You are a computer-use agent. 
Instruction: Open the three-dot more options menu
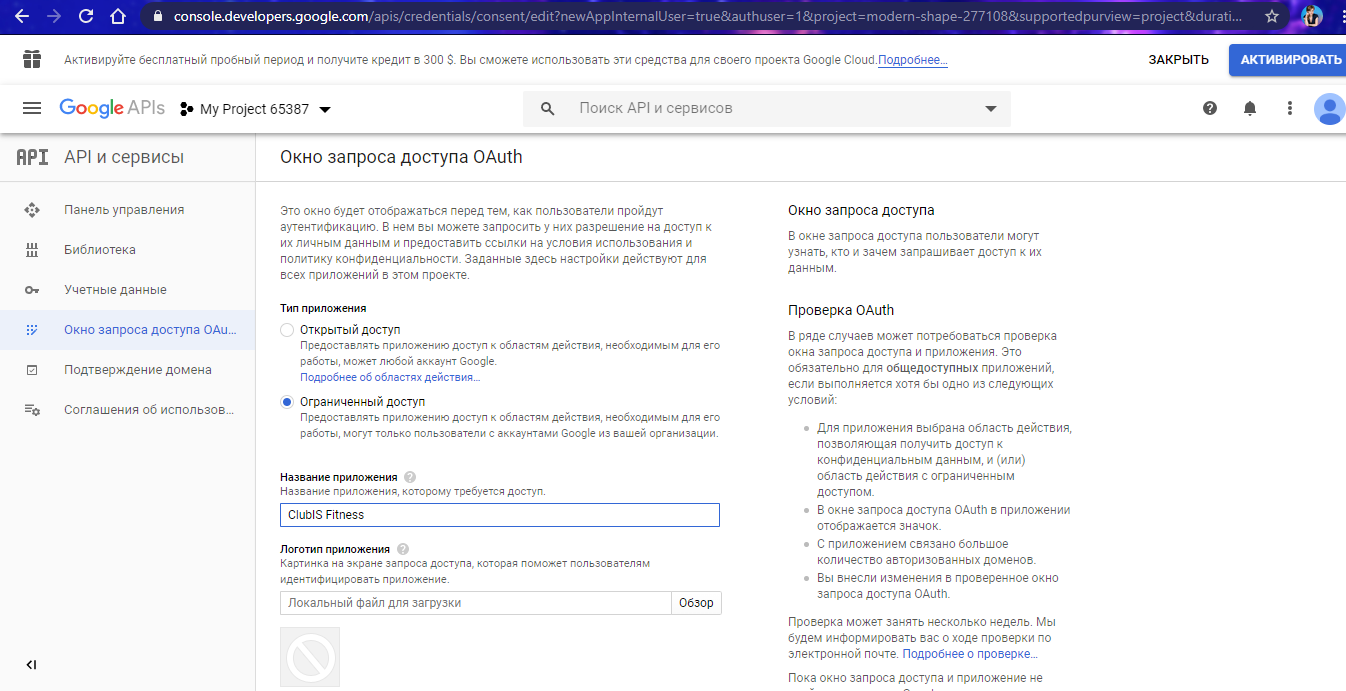(x=1290, y=108)
